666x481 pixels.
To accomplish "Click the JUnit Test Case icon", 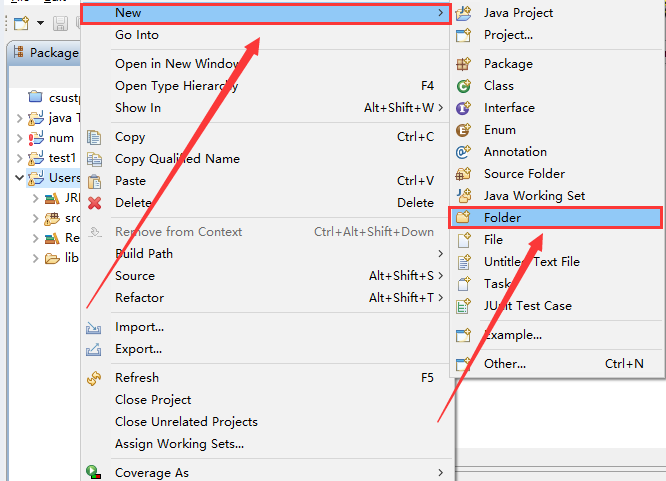I will tap(463, 306).
